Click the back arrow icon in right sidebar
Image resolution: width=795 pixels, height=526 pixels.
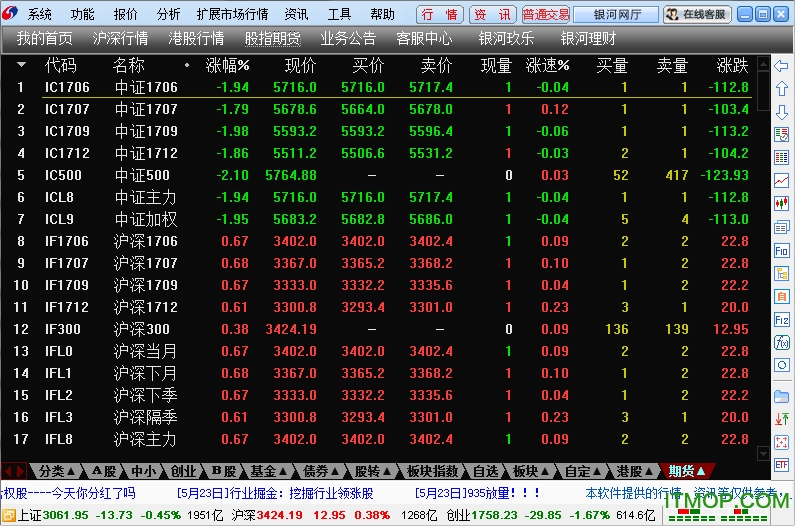tap(781, 65)
